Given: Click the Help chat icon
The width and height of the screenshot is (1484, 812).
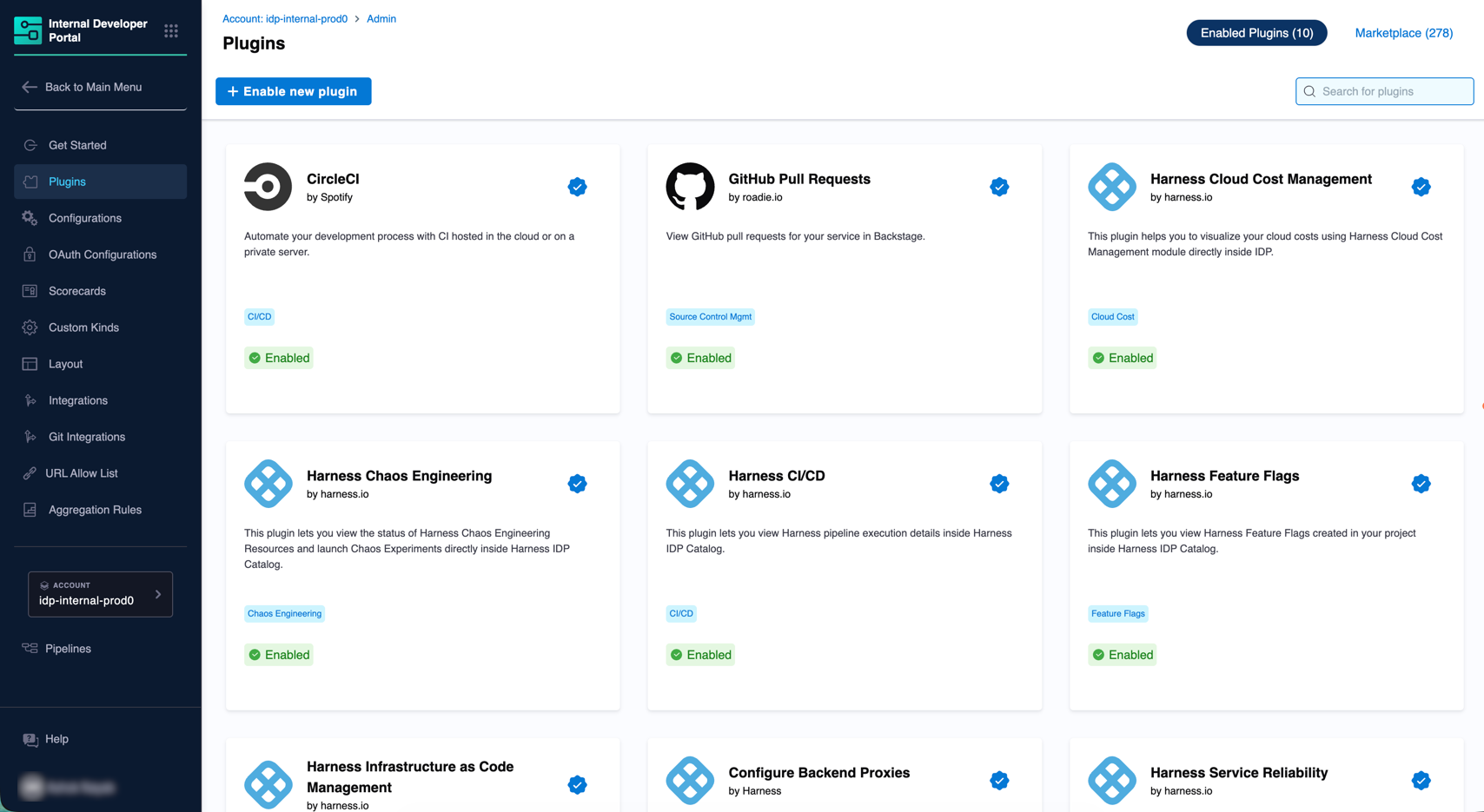Looking at the screenshot, I should tap(30, 739).
